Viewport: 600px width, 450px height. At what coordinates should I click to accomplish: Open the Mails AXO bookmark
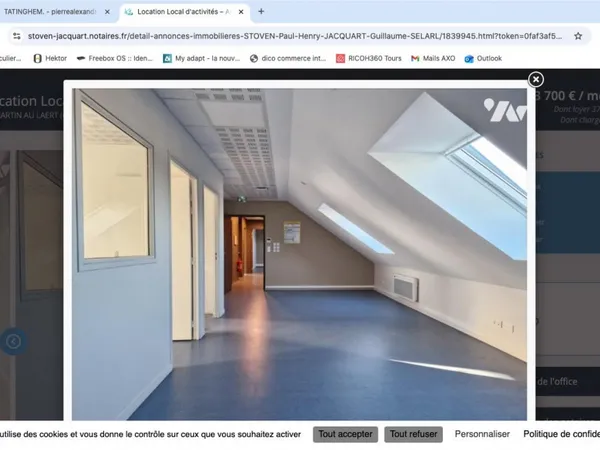tap(433, 59)
